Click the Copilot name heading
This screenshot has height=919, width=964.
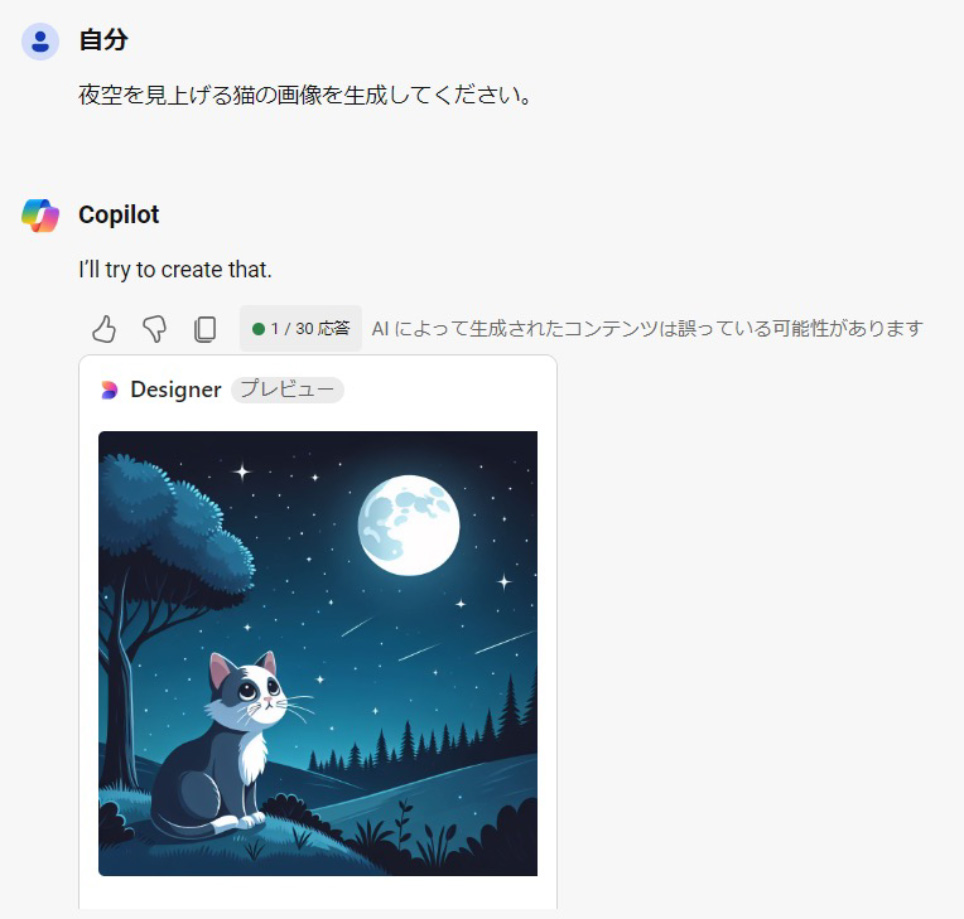click(x=119, y=215)
